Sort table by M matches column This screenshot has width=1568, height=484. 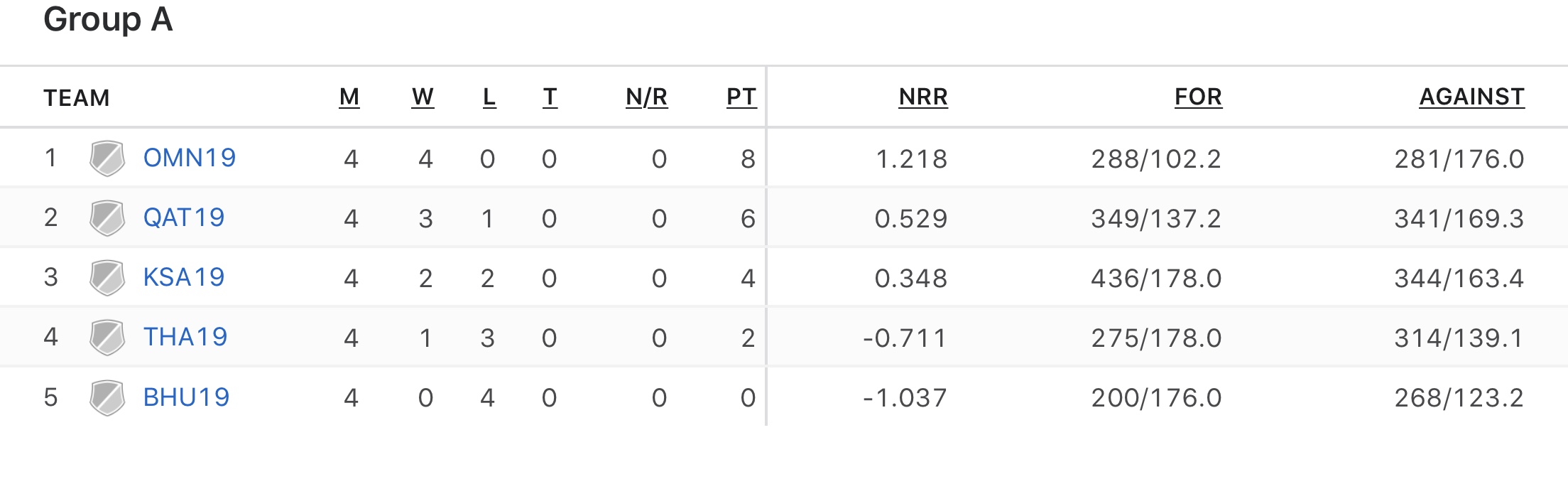349,97
